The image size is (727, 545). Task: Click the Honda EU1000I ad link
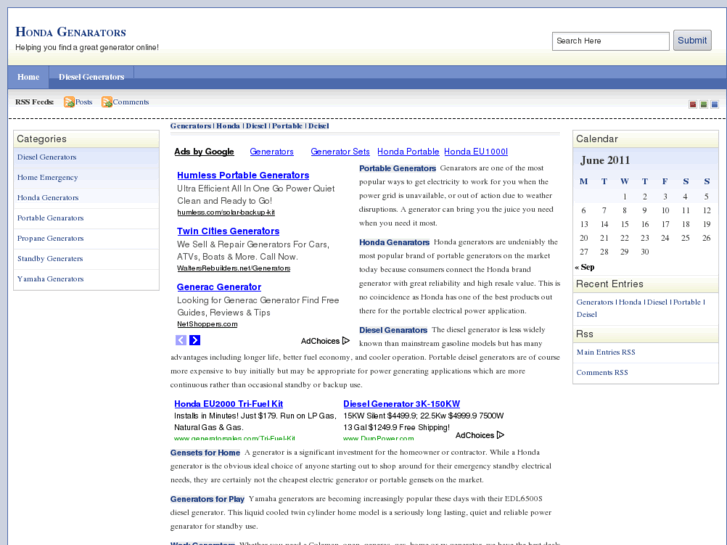pyautogui.click(x=476, y=152)
